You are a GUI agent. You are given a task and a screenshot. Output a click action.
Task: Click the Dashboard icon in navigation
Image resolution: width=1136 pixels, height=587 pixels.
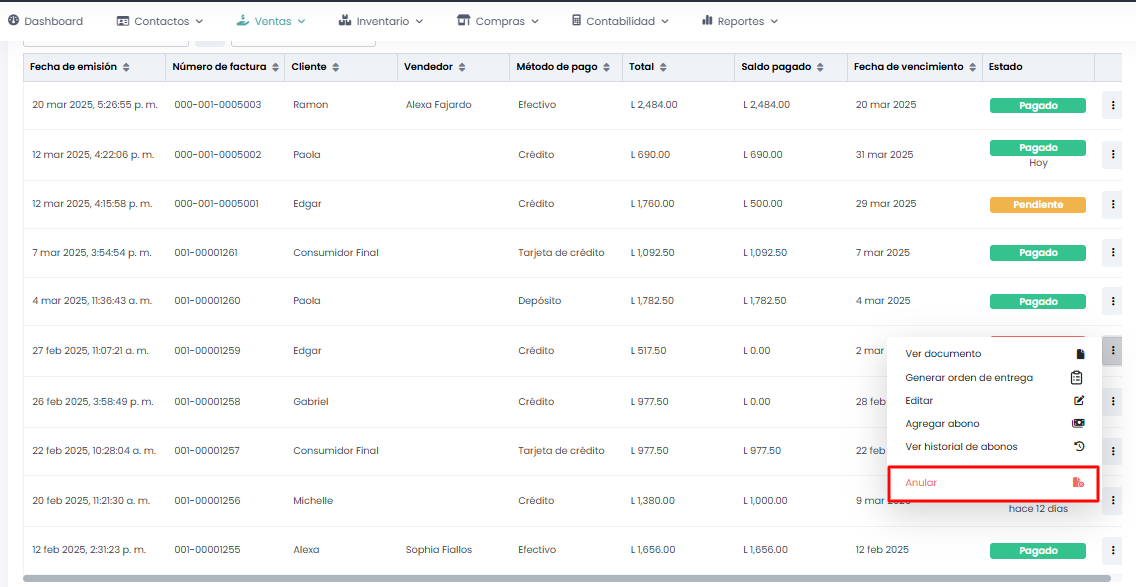pyautogui.click(x=13, y=20)
